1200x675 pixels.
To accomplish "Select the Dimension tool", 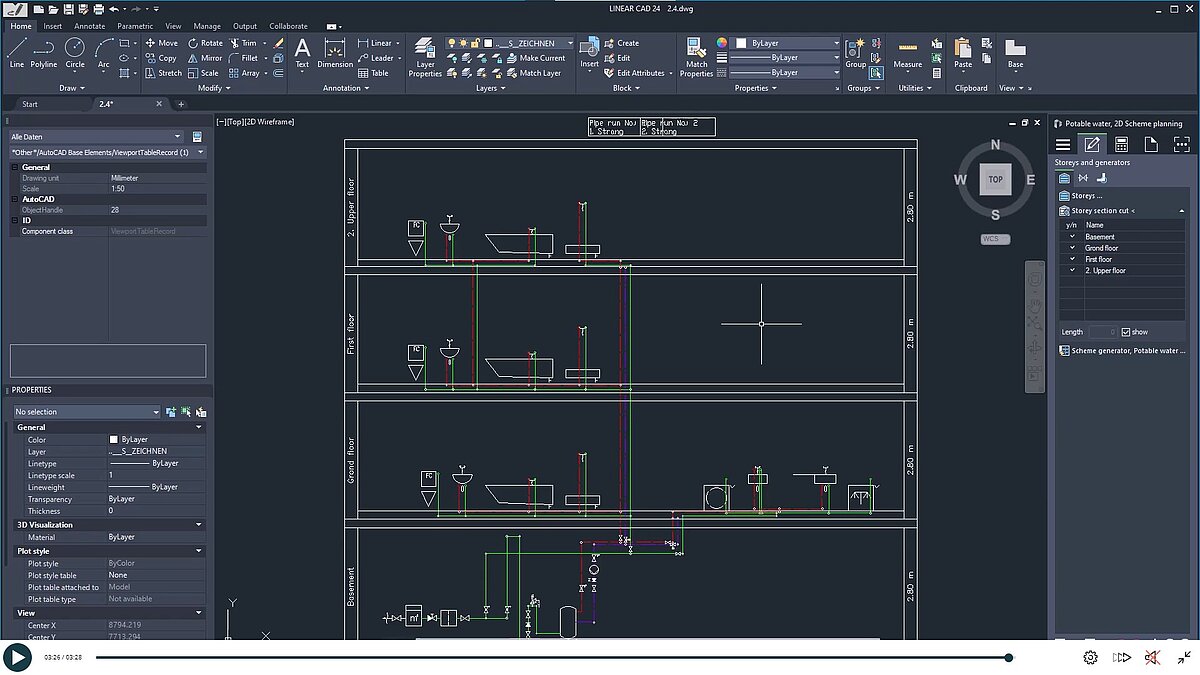I will click(334, 53).
